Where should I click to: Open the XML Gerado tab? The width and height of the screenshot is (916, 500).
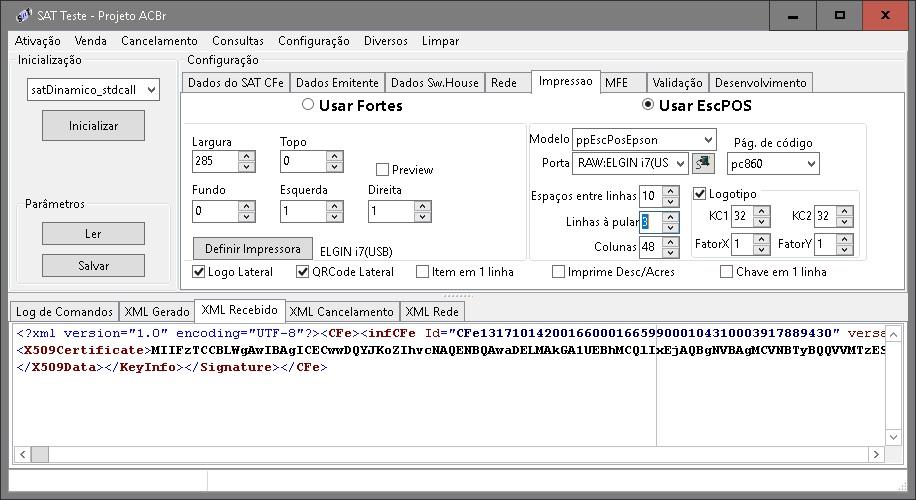coord(157,312)
